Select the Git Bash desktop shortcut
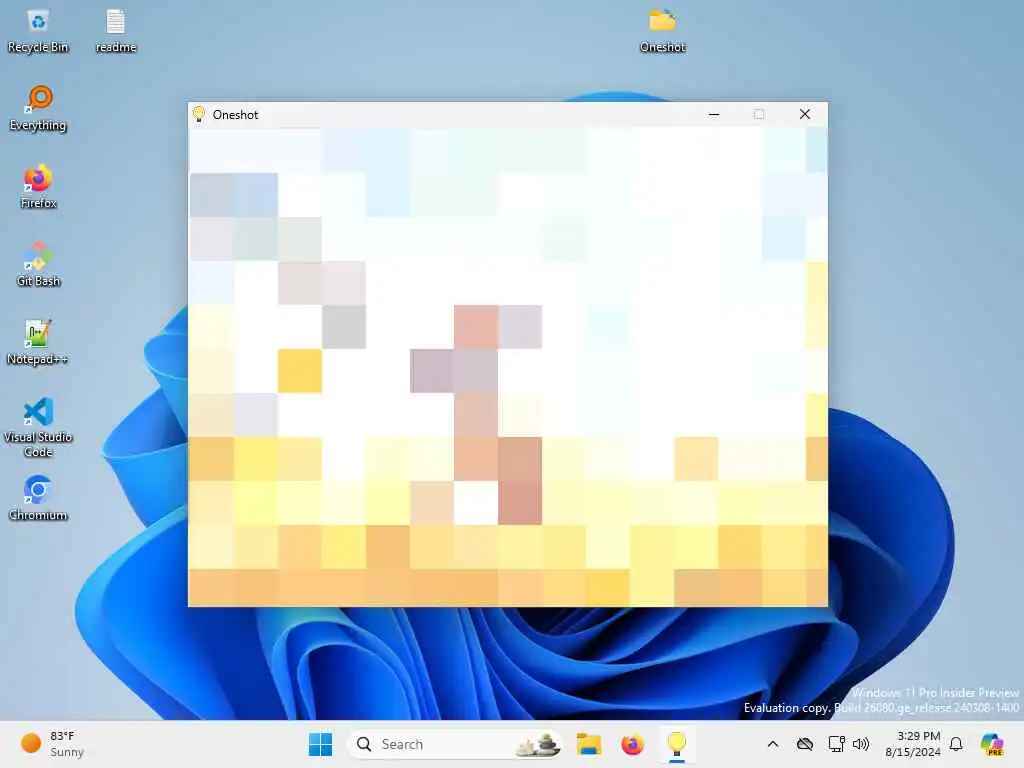 (x=38, y=264)
